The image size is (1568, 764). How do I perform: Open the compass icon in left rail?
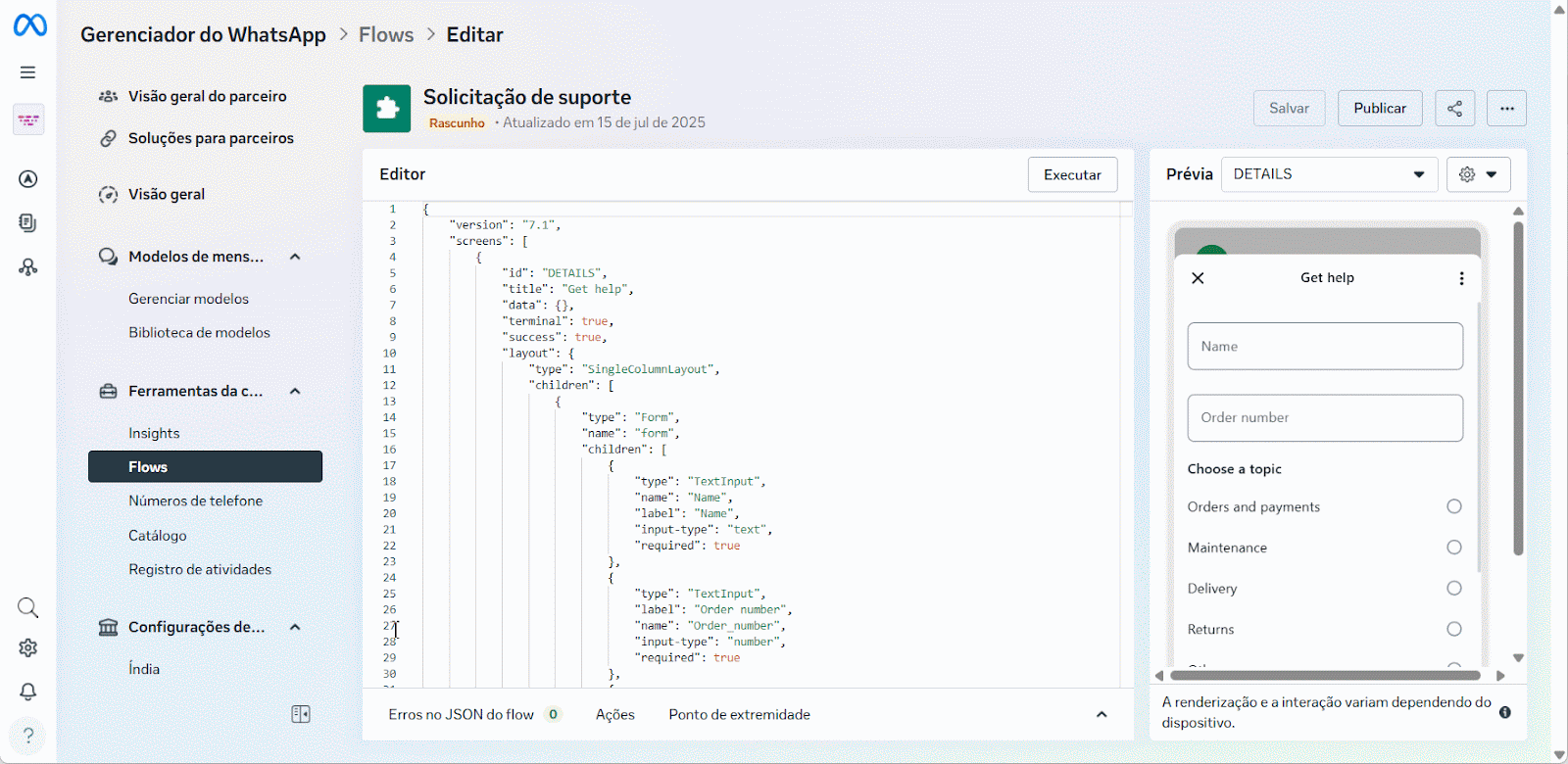click(x=28, y=179)
